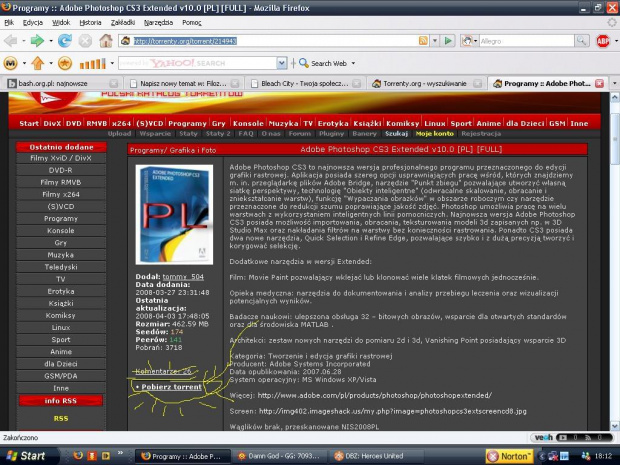The image size is (620, 465).
Task: Switch to the Bleach City tab
Action: coord(304,83)
